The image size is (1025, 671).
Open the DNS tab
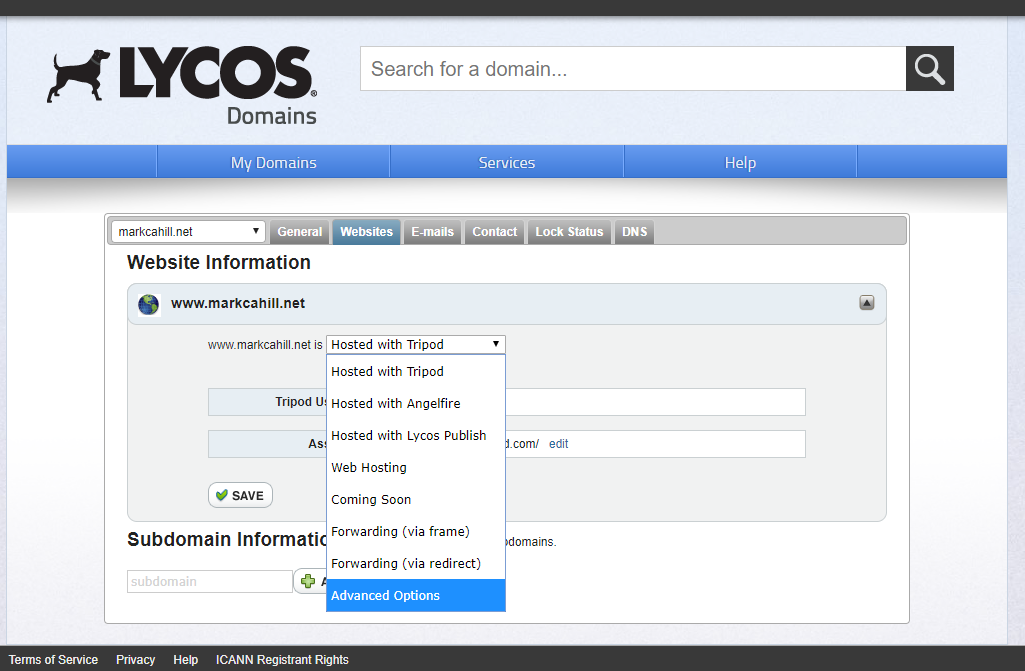[x=634, y=231]
